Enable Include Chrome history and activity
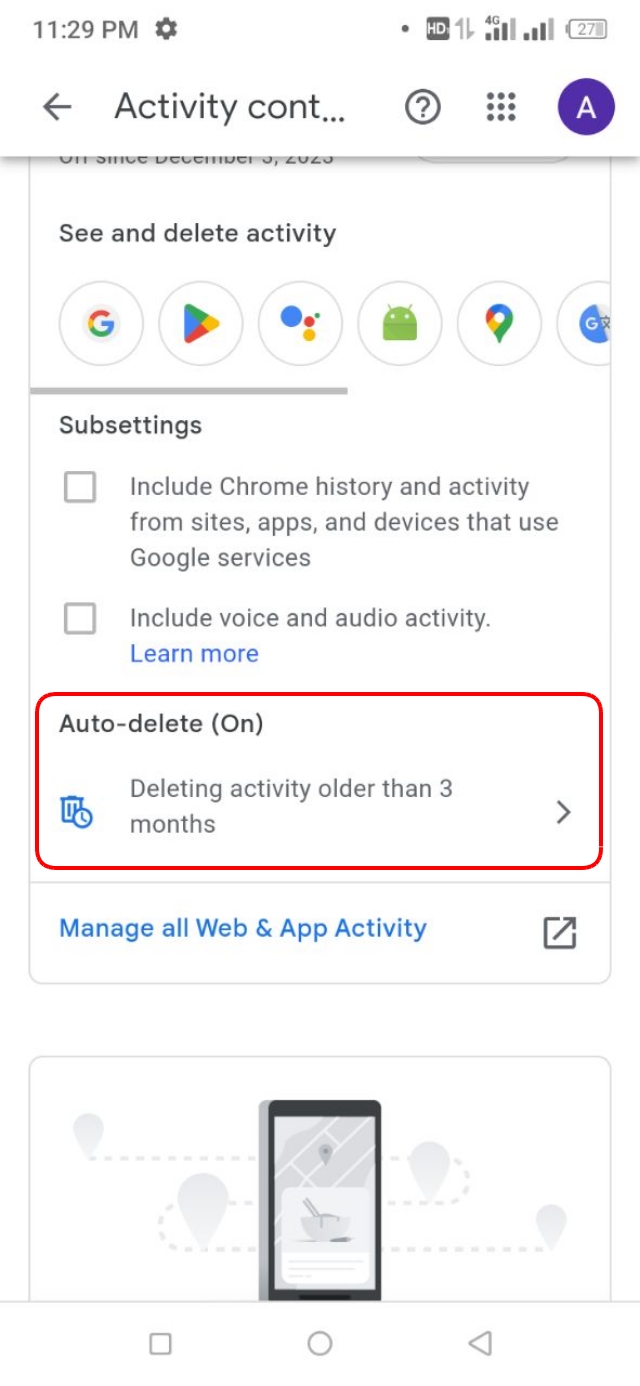This screenshot has width=640, height=1386. click(80, 487)
